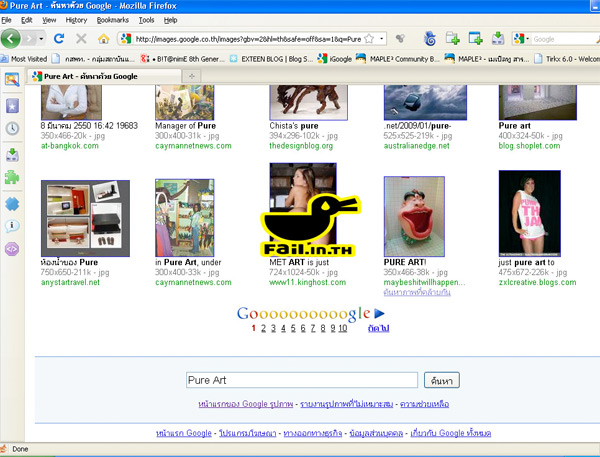
Task: Go to Home with the house icon
Action: [103, 39]
